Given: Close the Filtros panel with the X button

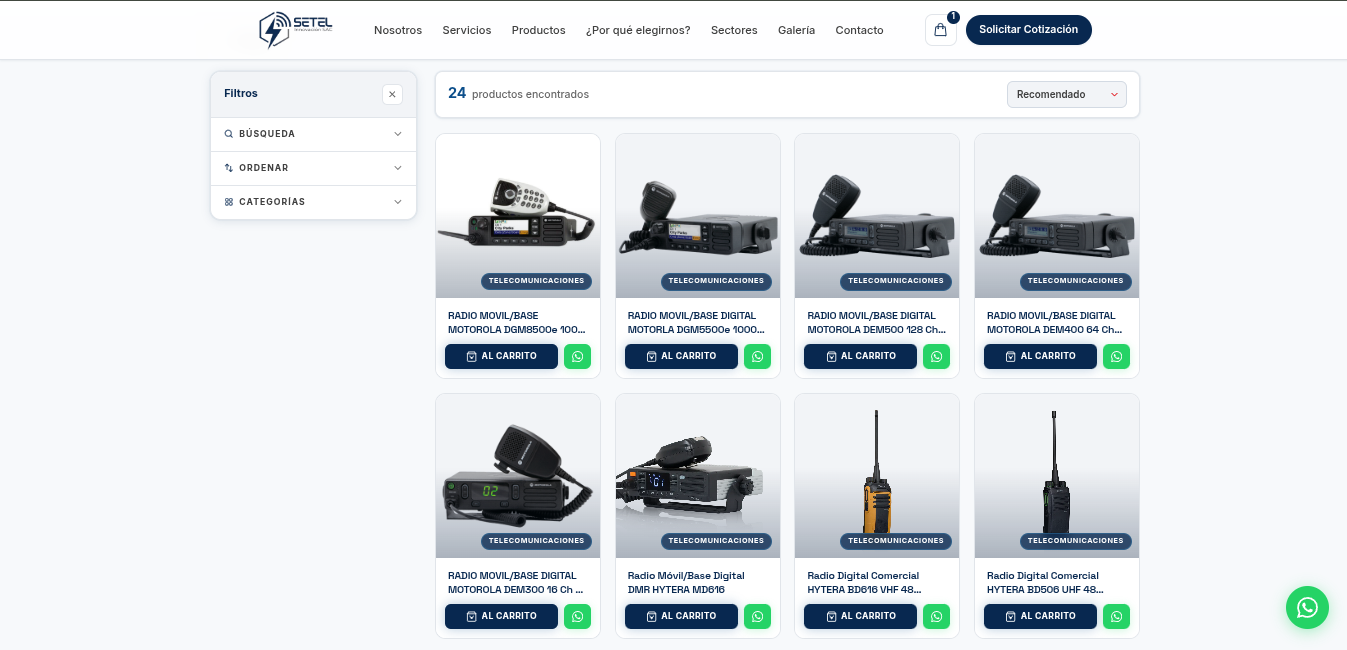Looking at the screenshot, I should coord(392,94).
